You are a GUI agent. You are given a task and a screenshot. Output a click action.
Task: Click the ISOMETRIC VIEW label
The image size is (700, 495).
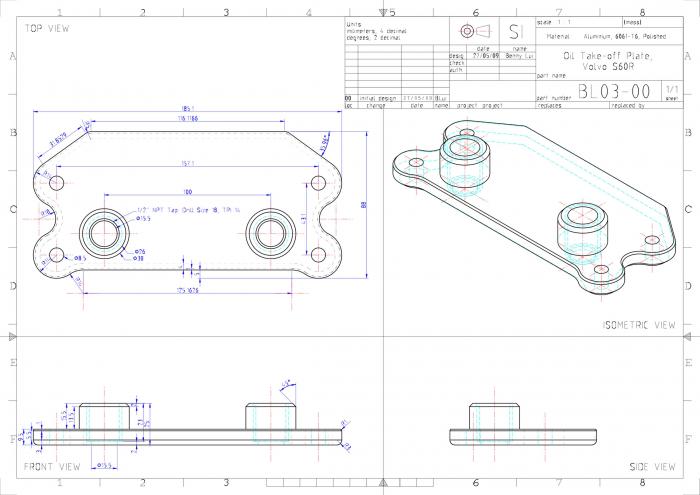[x=639, y=325]
